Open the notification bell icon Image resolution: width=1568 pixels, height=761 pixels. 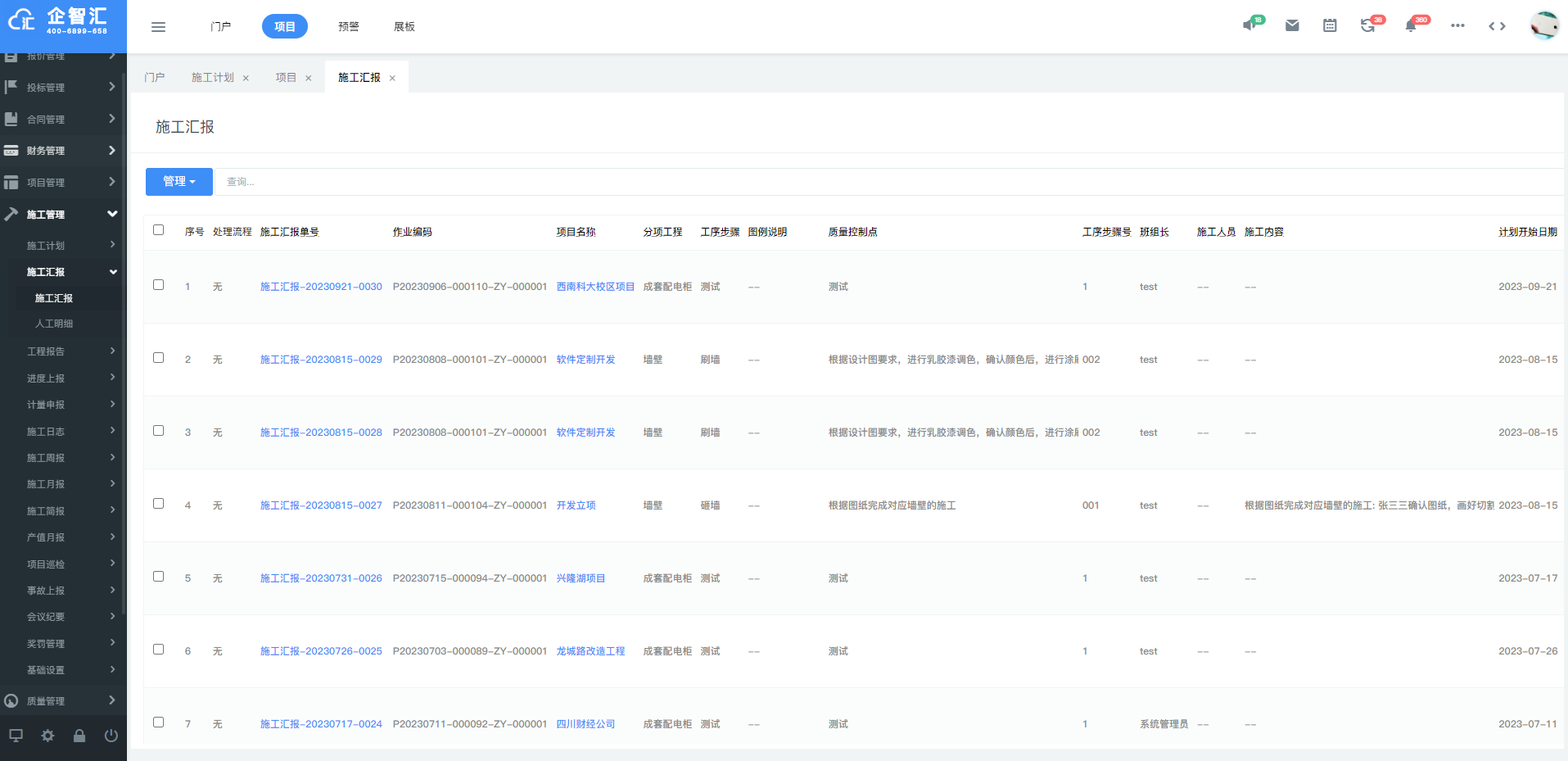1411,26
